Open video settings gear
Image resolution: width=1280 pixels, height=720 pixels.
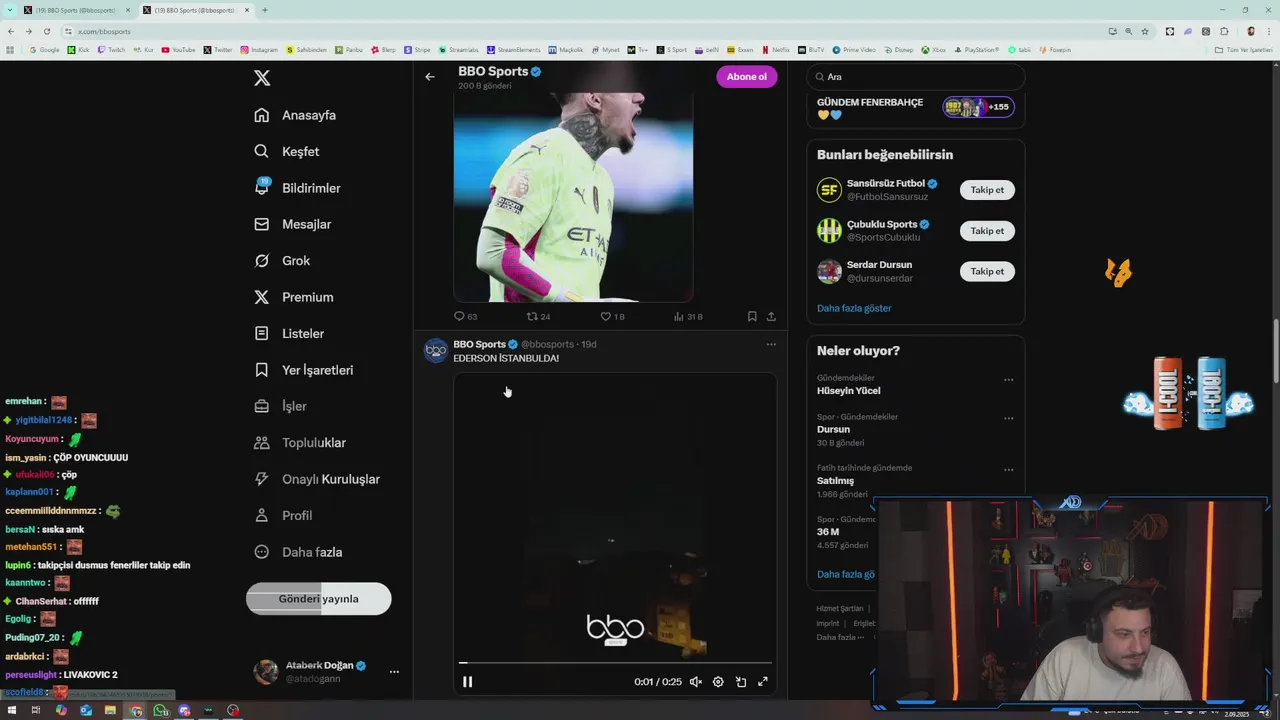coord(718,682)
